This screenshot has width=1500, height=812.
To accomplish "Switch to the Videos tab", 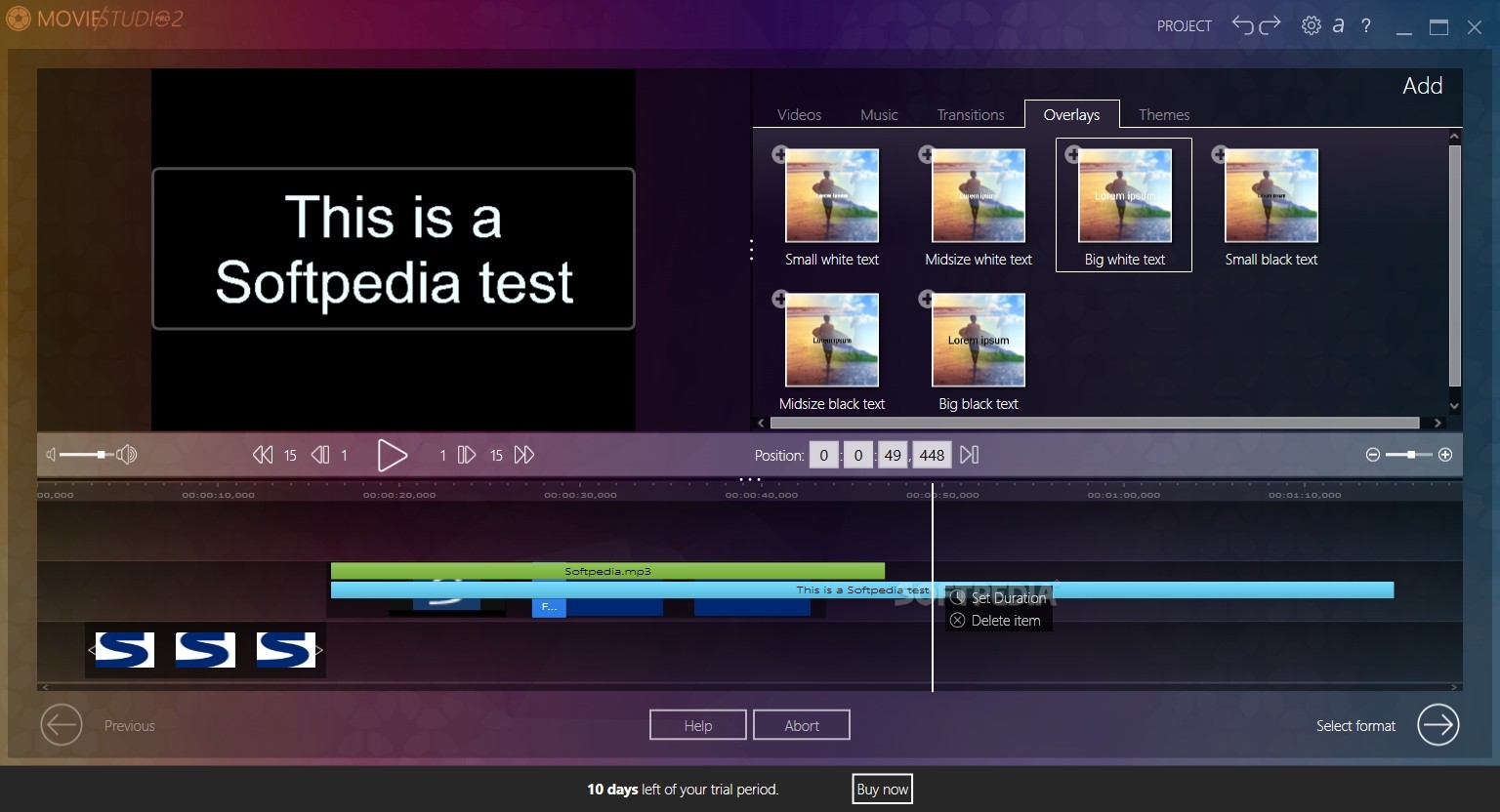I will (799, 114).
